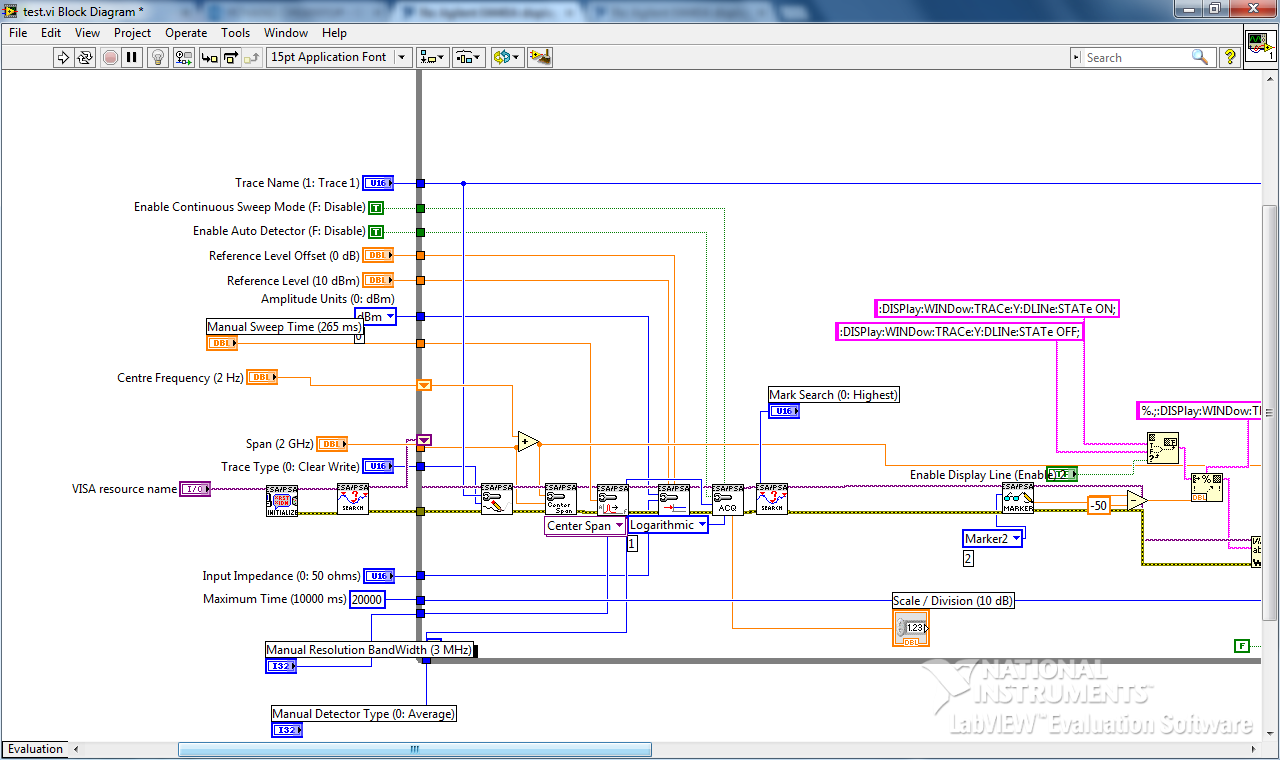Click the Centre Frequency orange tunnel selector
Screen dimensions: 1280x760
(x=424, y=385)
